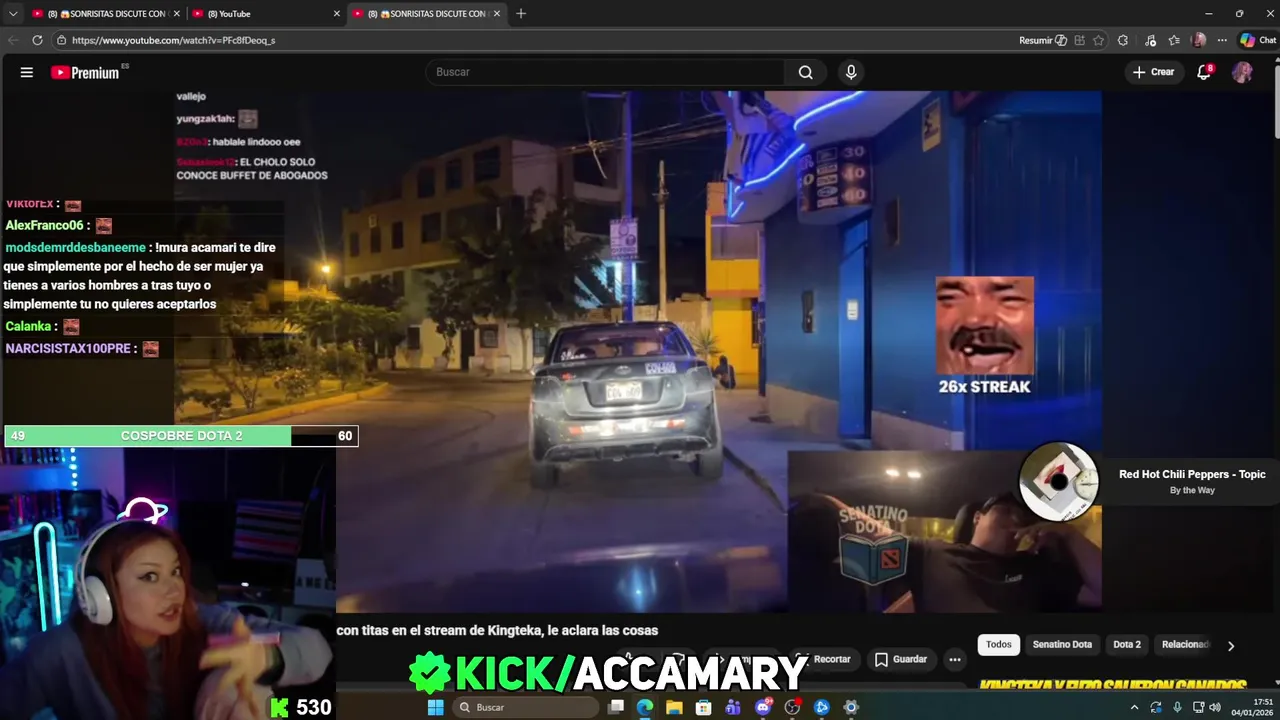Click the Windows taskbar Buscar search box

527,707
